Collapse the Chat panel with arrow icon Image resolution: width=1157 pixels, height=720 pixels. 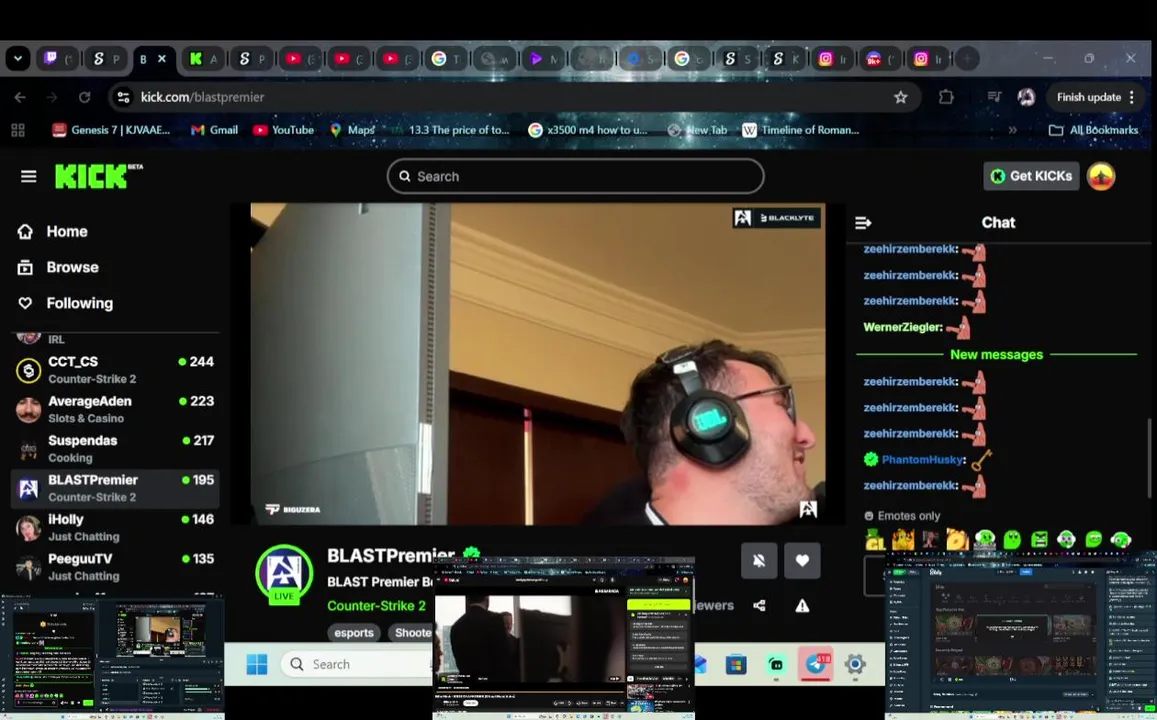pyautogui.click(x=863, y=223)
